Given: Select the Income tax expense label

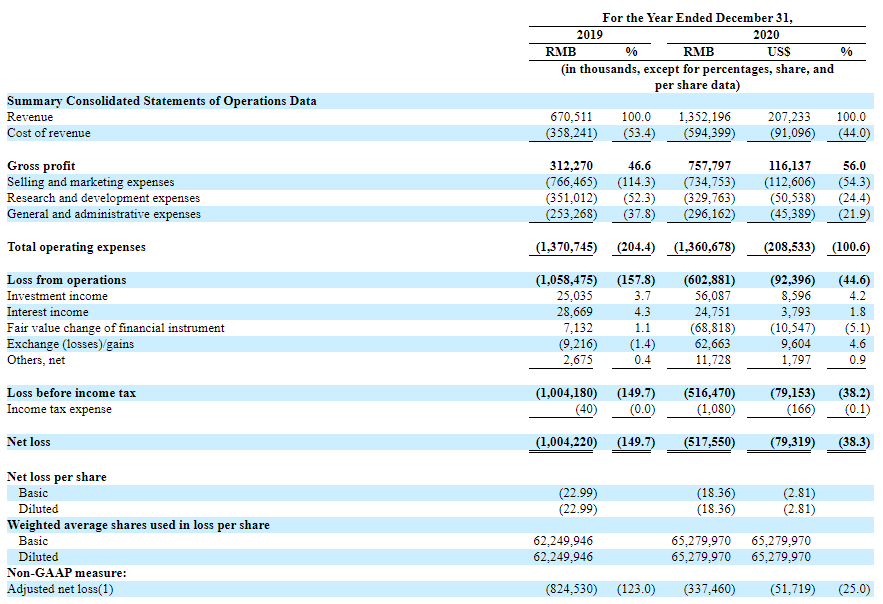Looking at the screenshot, I should (59, 409).
